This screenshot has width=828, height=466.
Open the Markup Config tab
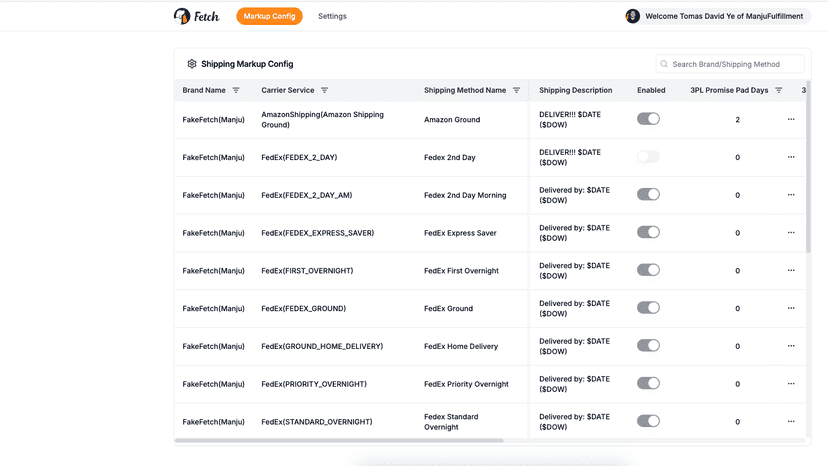269,16
